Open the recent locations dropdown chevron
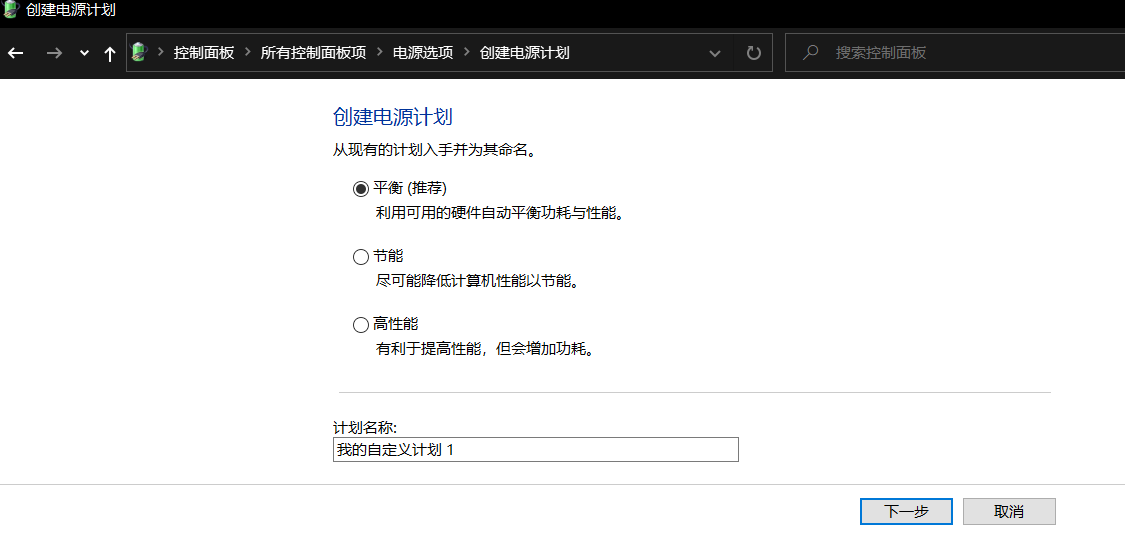The image size is (1125, 540). pyautogui.click(x=85, y=53)
